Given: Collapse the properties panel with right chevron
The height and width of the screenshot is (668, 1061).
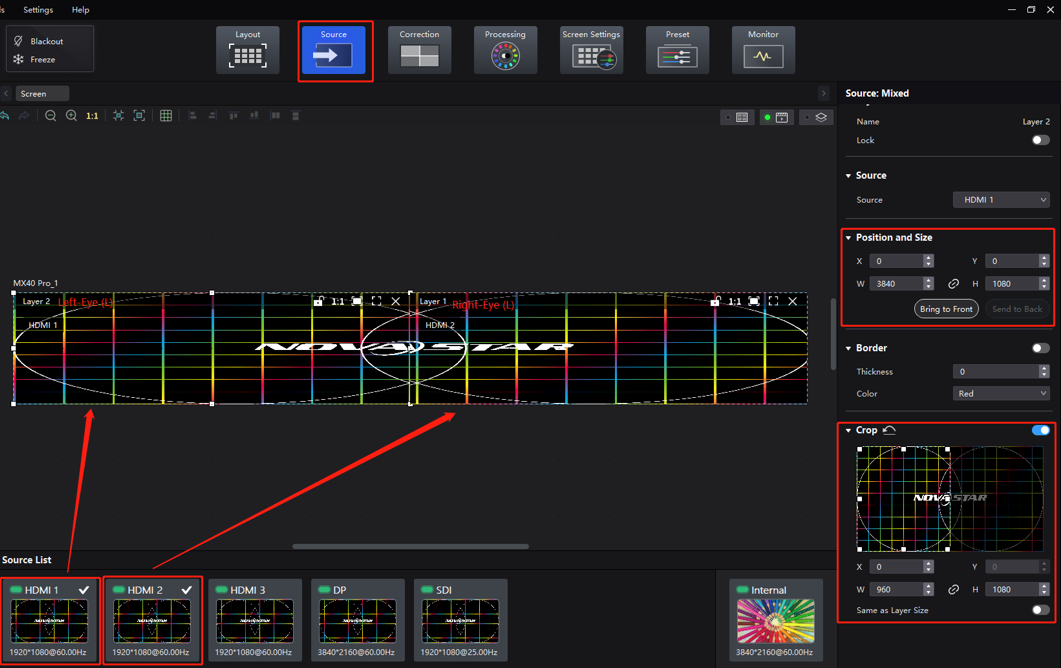Looking at the screenshot, I should 823,93.
